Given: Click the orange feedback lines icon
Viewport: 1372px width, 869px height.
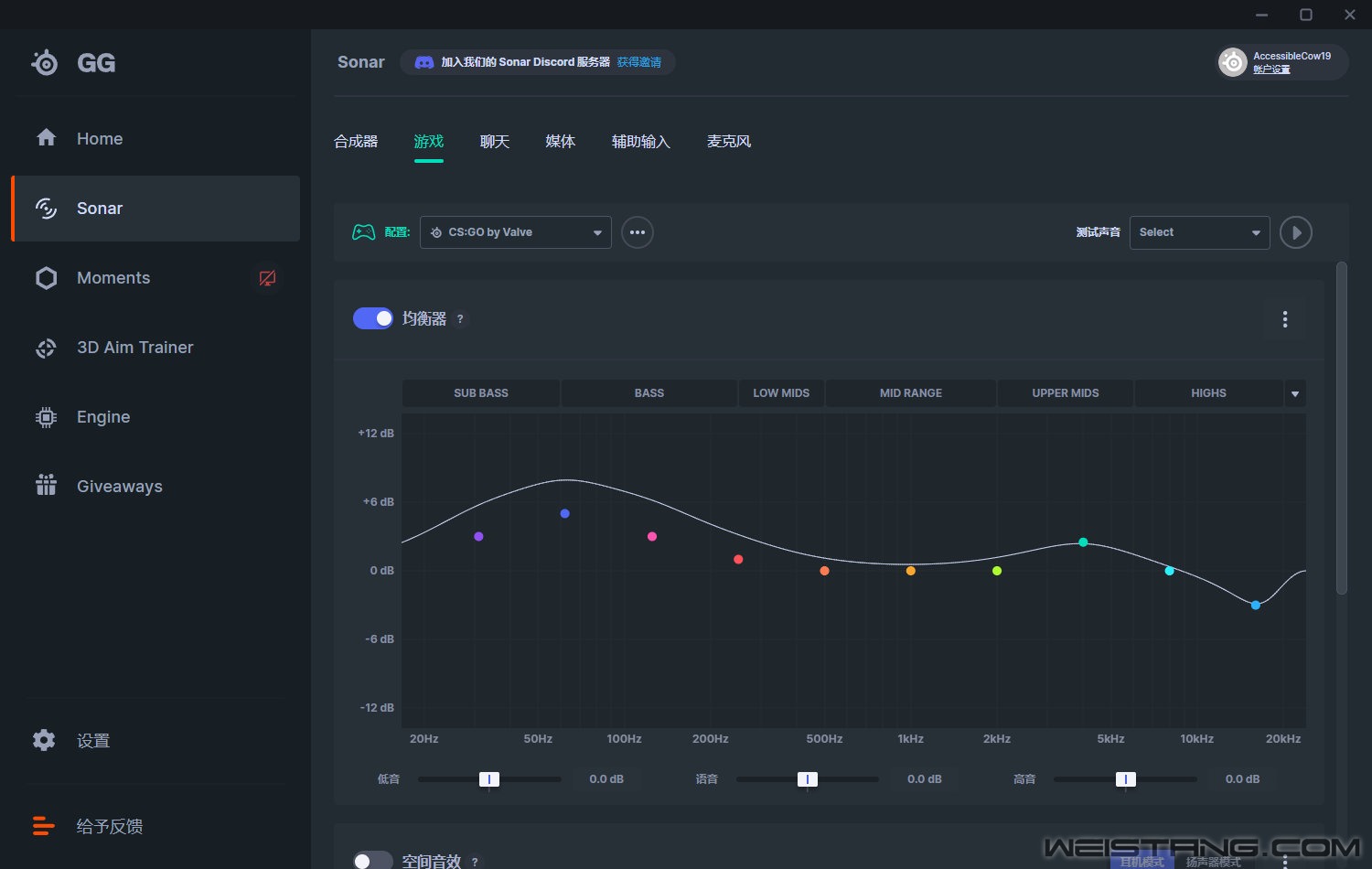Looking at the screenshot, I should (x=44, y=826).
